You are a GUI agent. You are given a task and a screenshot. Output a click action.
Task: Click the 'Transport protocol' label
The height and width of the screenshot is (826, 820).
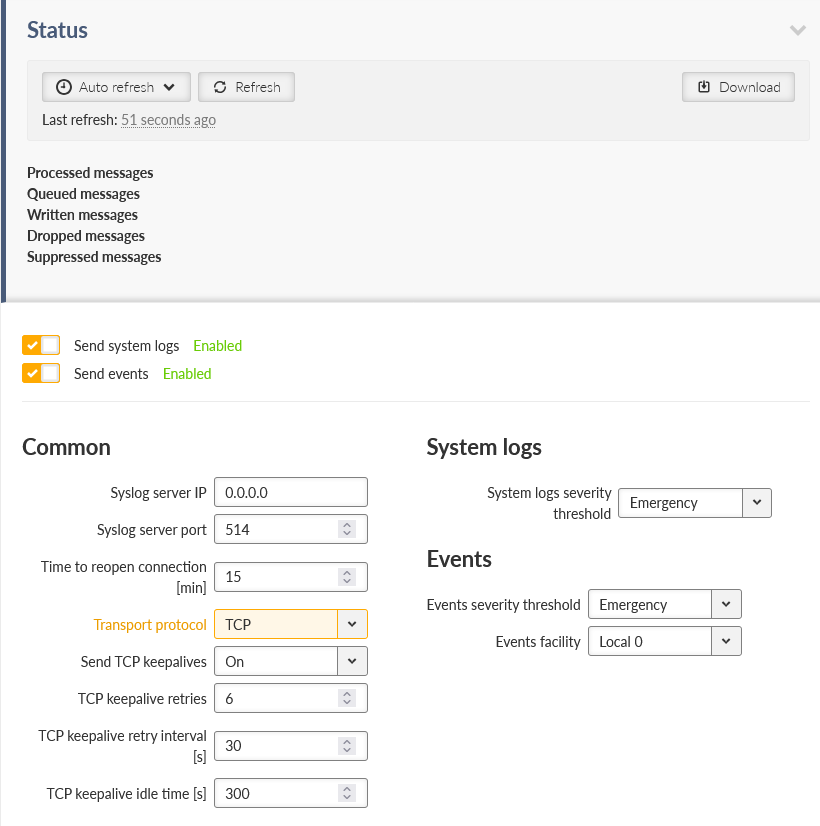[150, 625]
